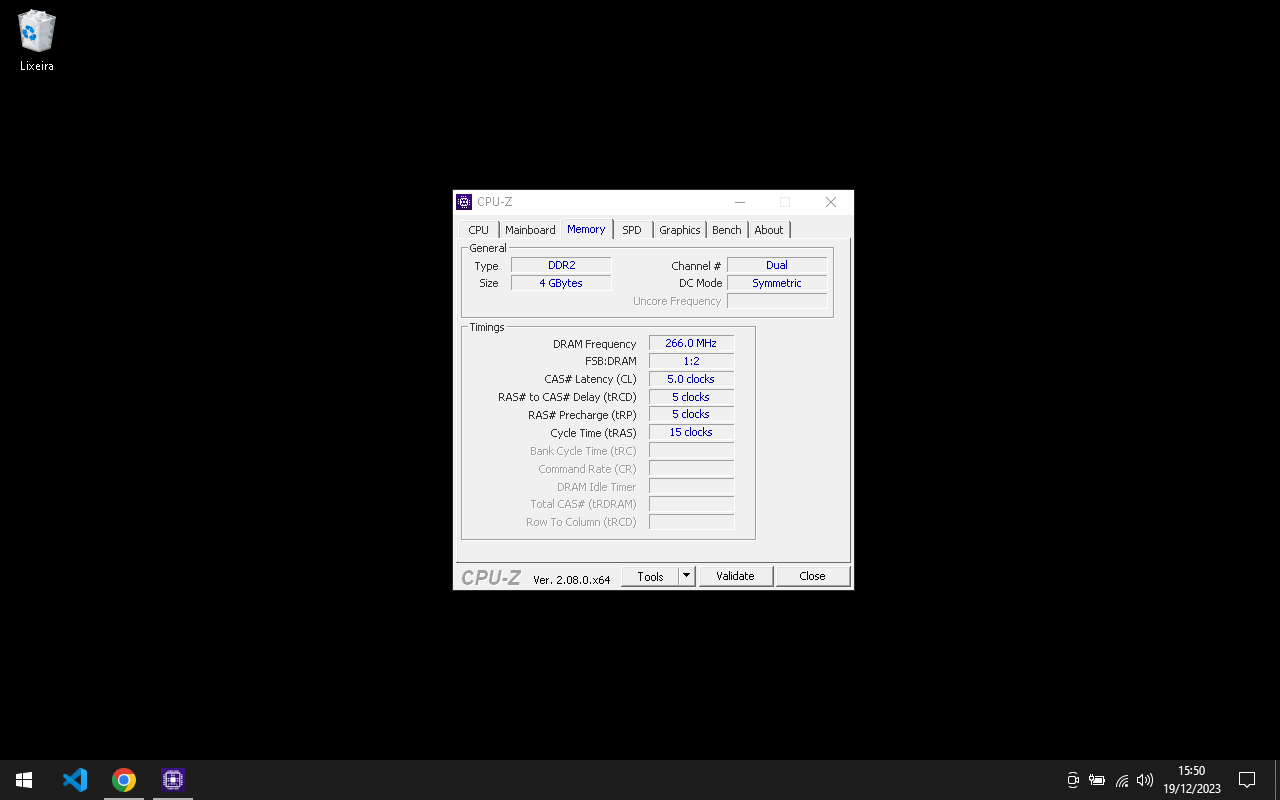This screenshot has width=1280, height=800.
Task: Click the Symmetric DC Mode value
Action: [777, 283]
